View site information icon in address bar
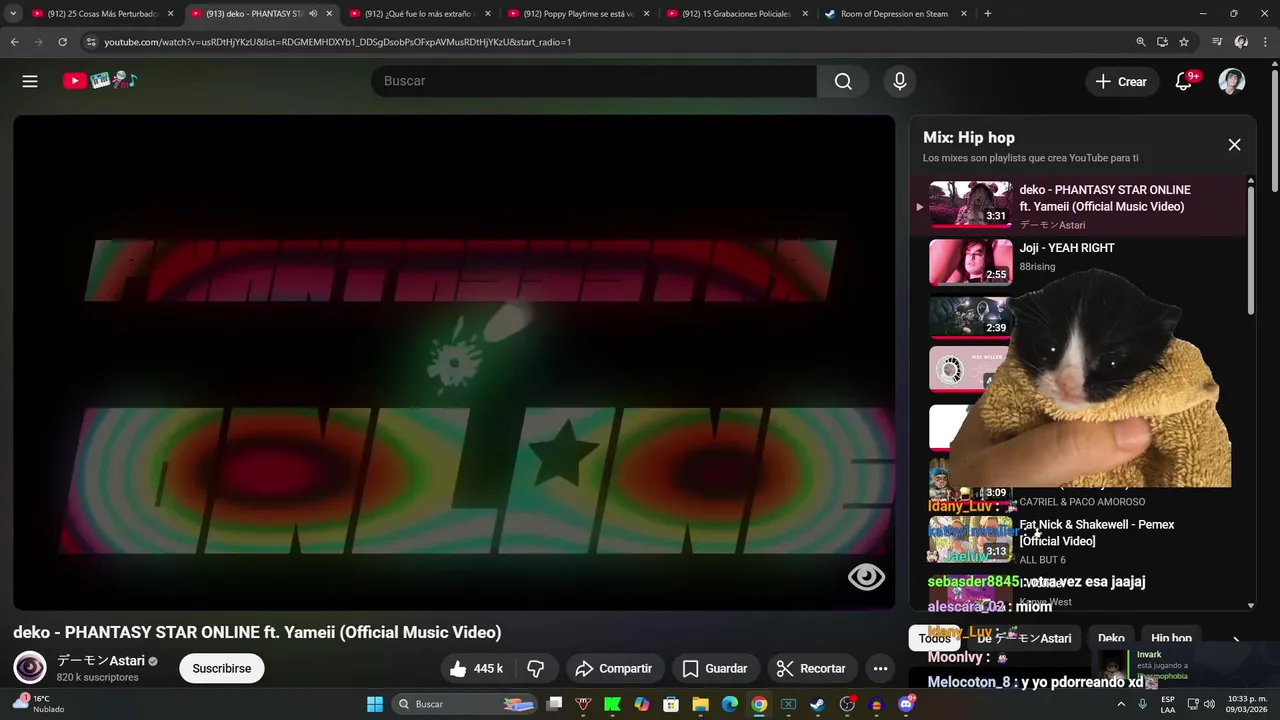Viewport: 1280px width, 720px height. [91, 42]
